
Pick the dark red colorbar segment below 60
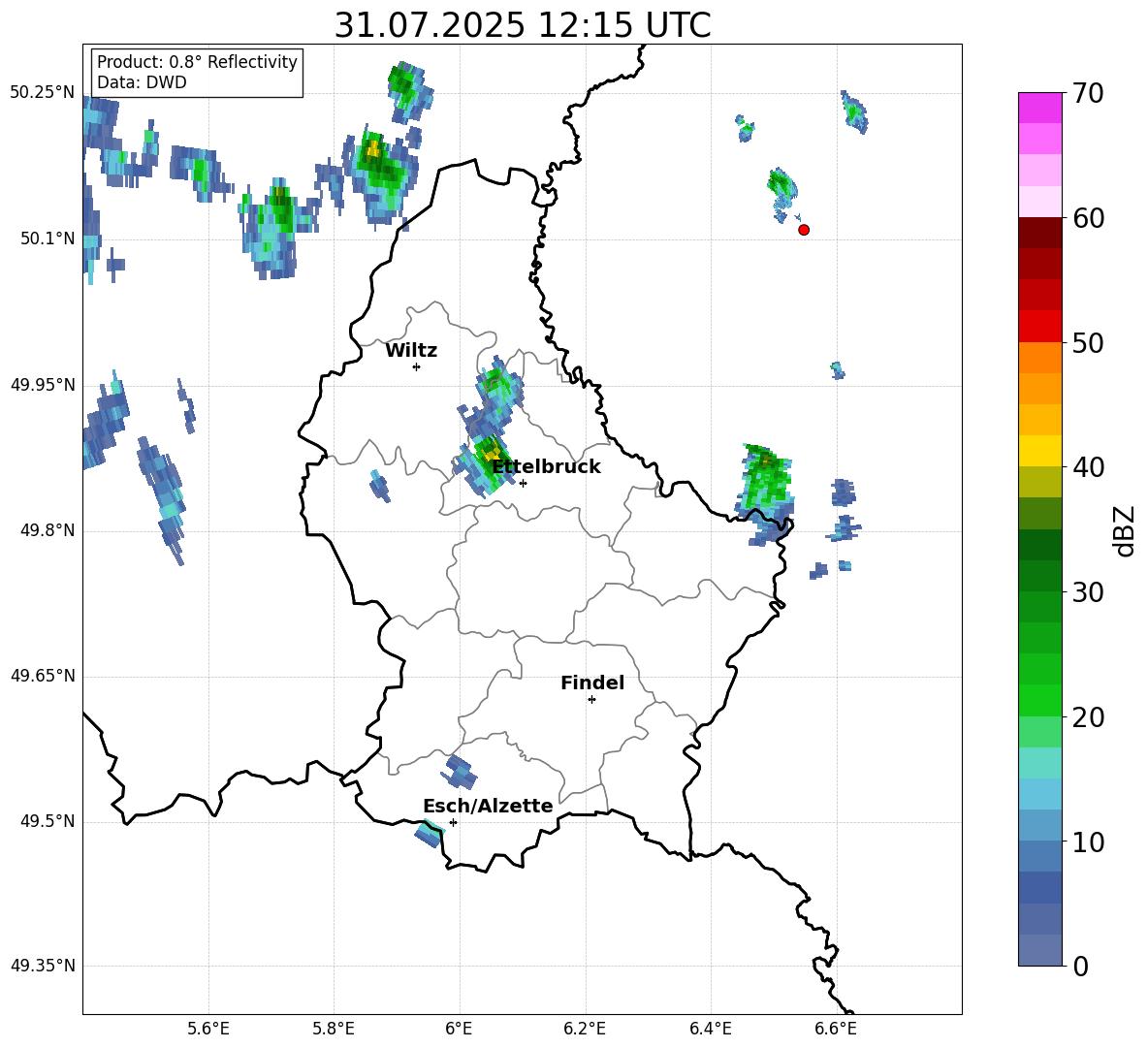pos(1039,233)
